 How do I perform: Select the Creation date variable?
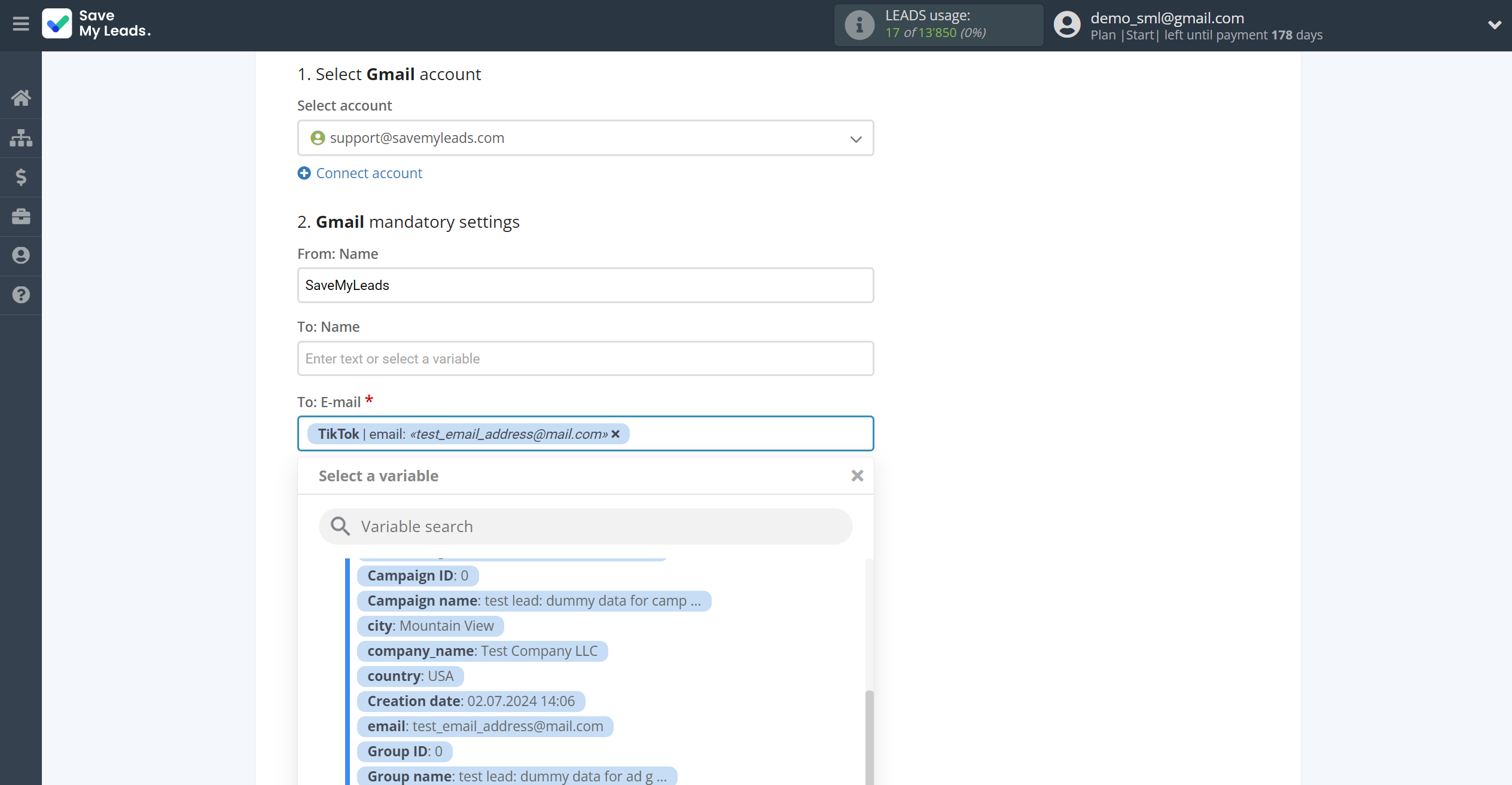point(471,701)
